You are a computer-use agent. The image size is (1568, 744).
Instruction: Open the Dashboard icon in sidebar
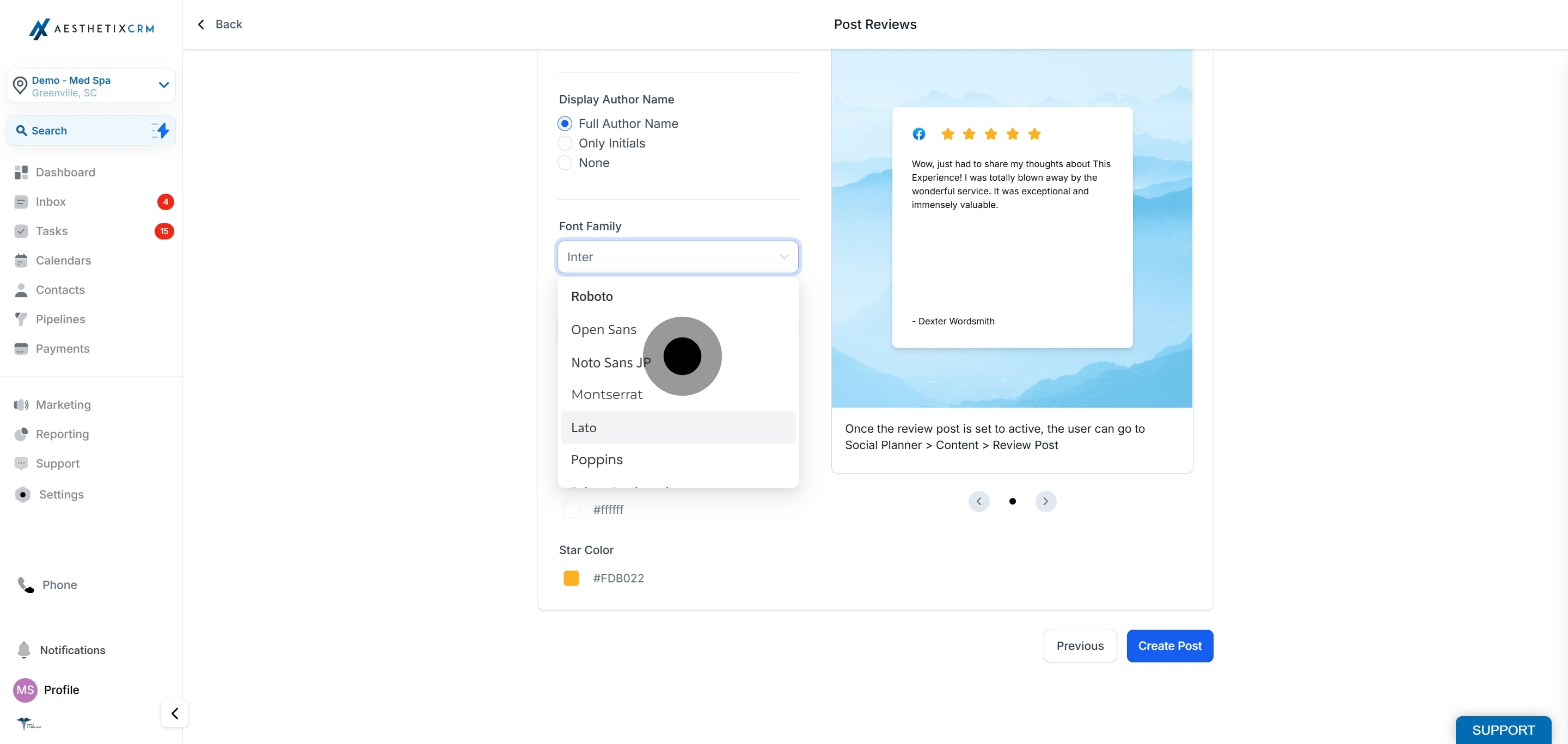click(21, 172)
